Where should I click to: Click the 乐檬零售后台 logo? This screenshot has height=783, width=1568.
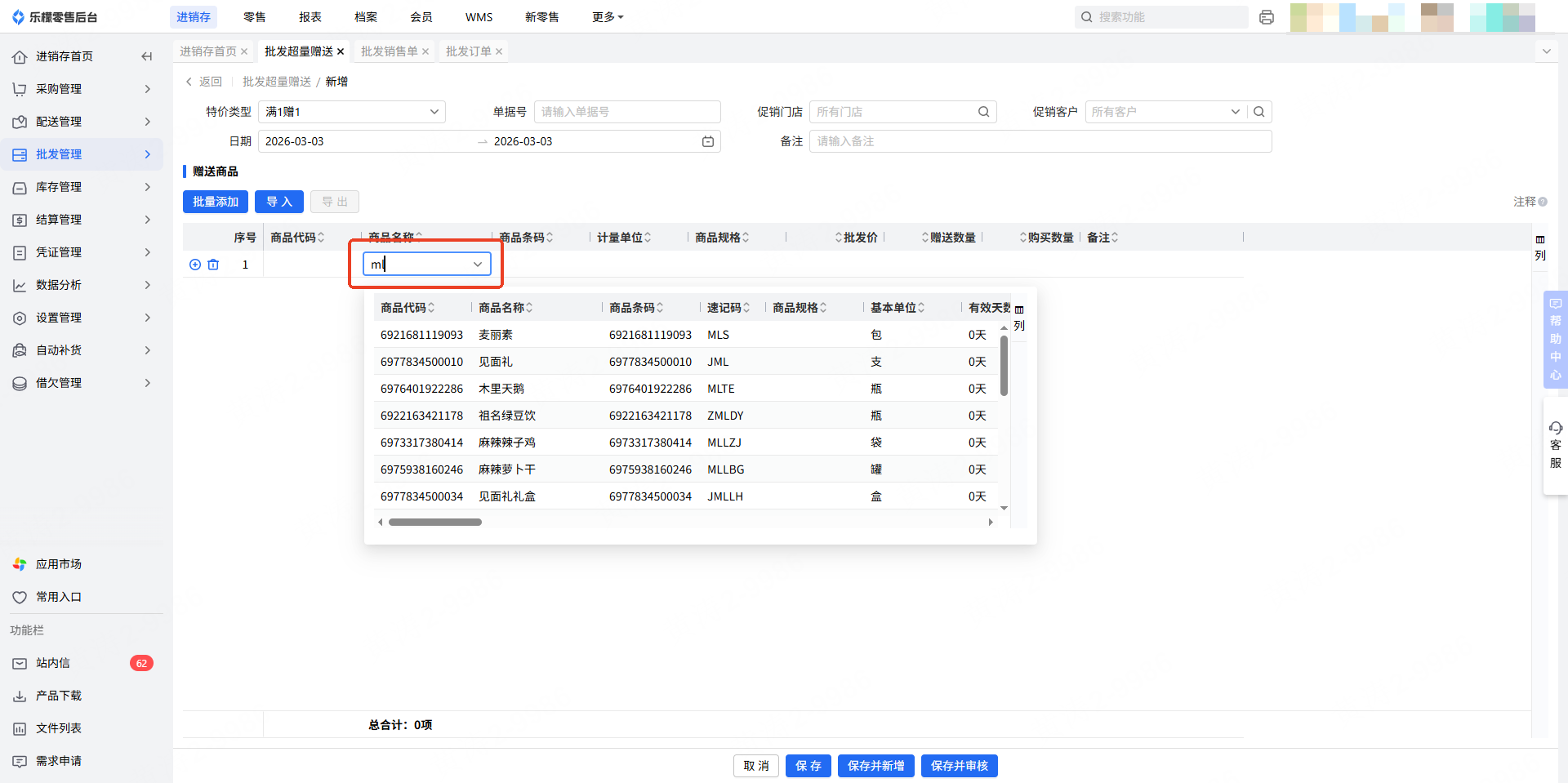[x=55, y=17]
